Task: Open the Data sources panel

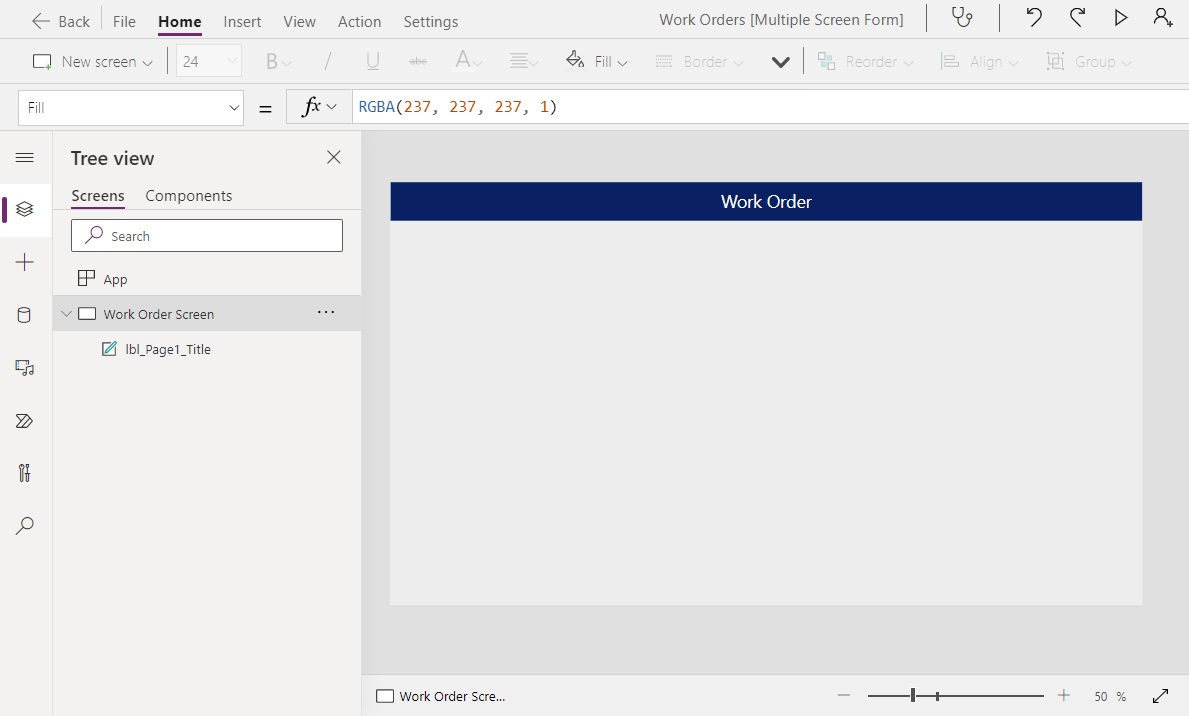Action: 25,315
